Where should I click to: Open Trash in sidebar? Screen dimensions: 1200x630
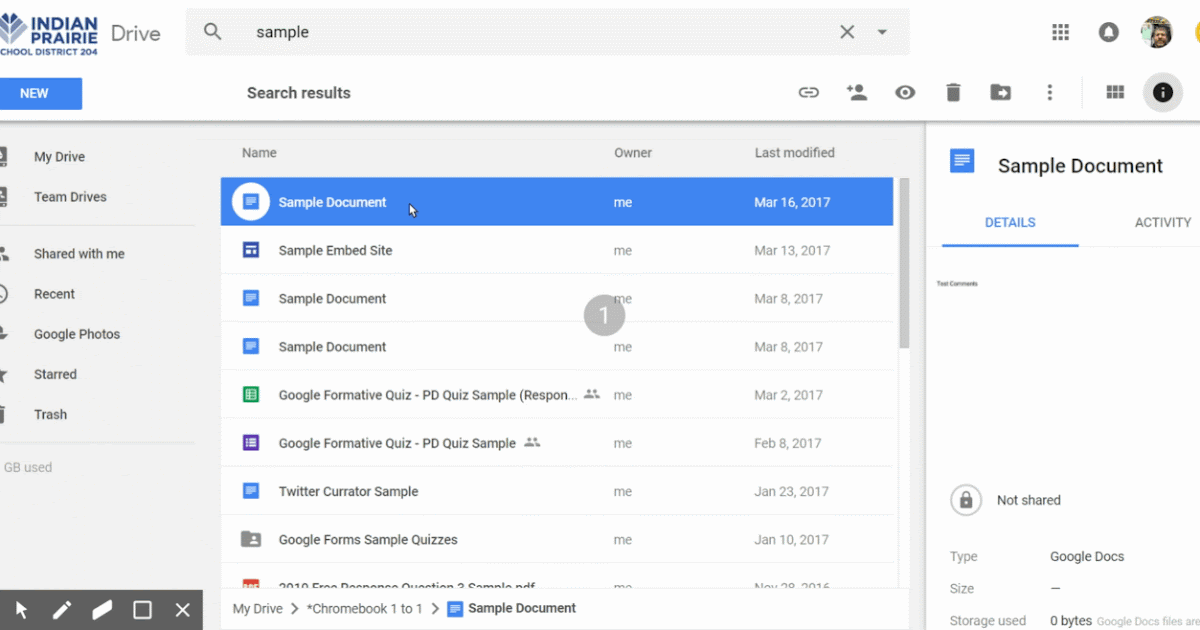point(50,414)
